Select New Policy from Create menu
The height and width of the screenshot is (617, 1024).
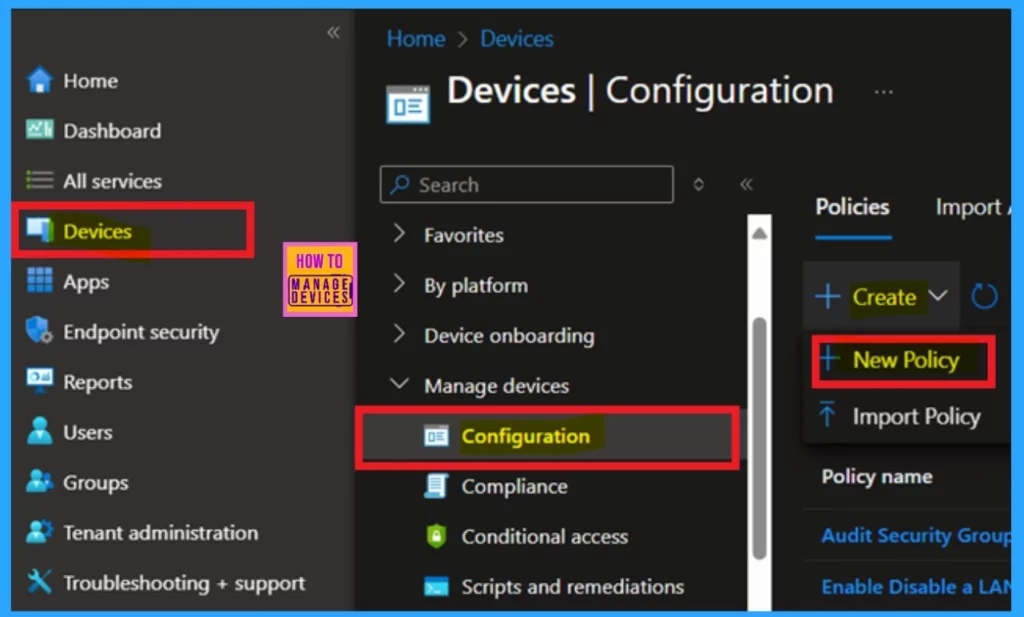(904, 360)
